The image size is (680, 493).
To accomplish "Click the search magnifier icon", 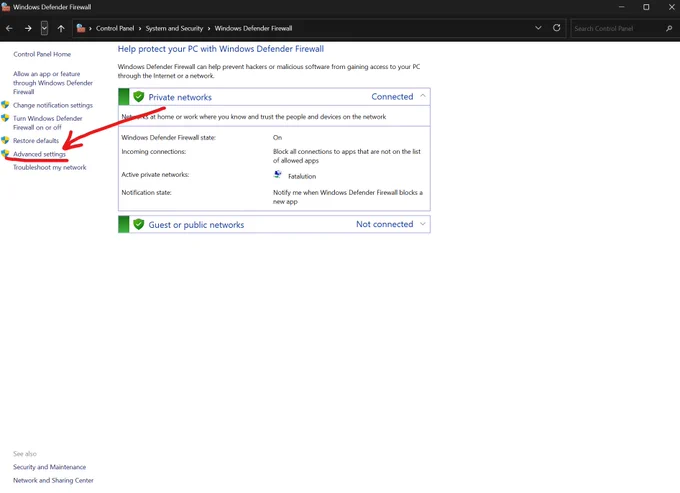I will 669,28.
